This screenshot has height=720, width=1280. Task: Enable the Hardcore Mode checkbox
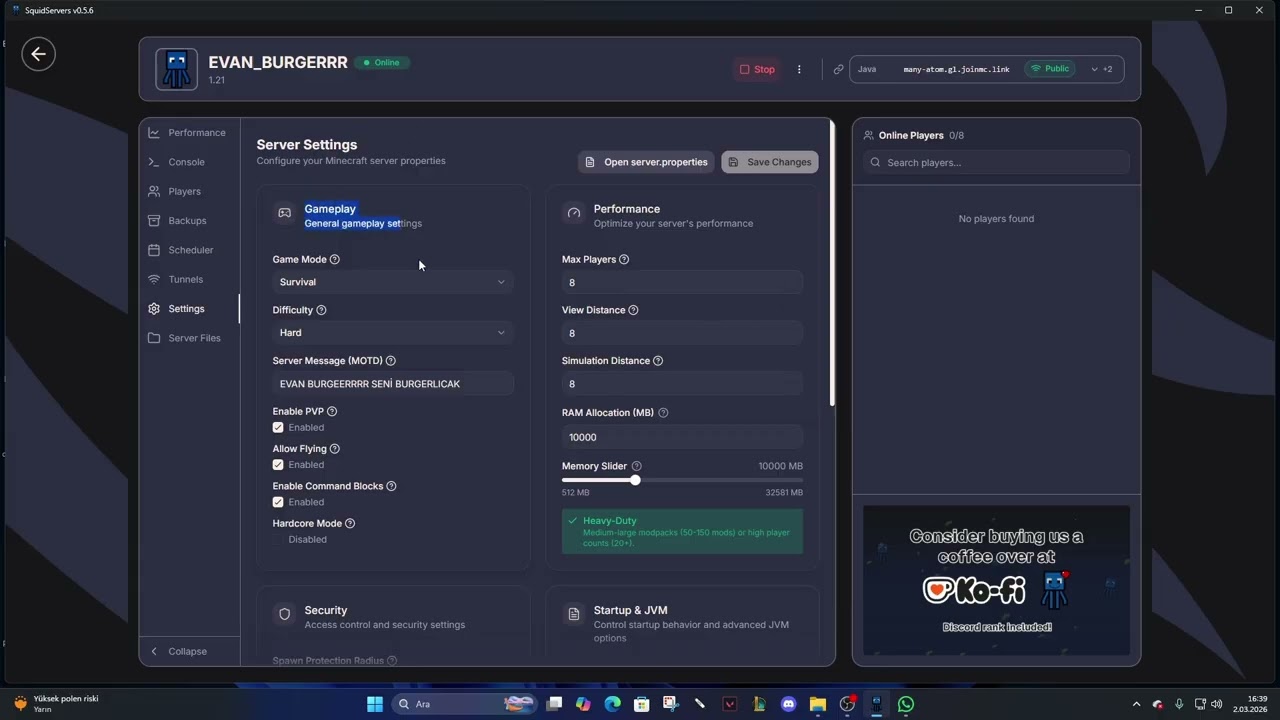click(278, 539)
